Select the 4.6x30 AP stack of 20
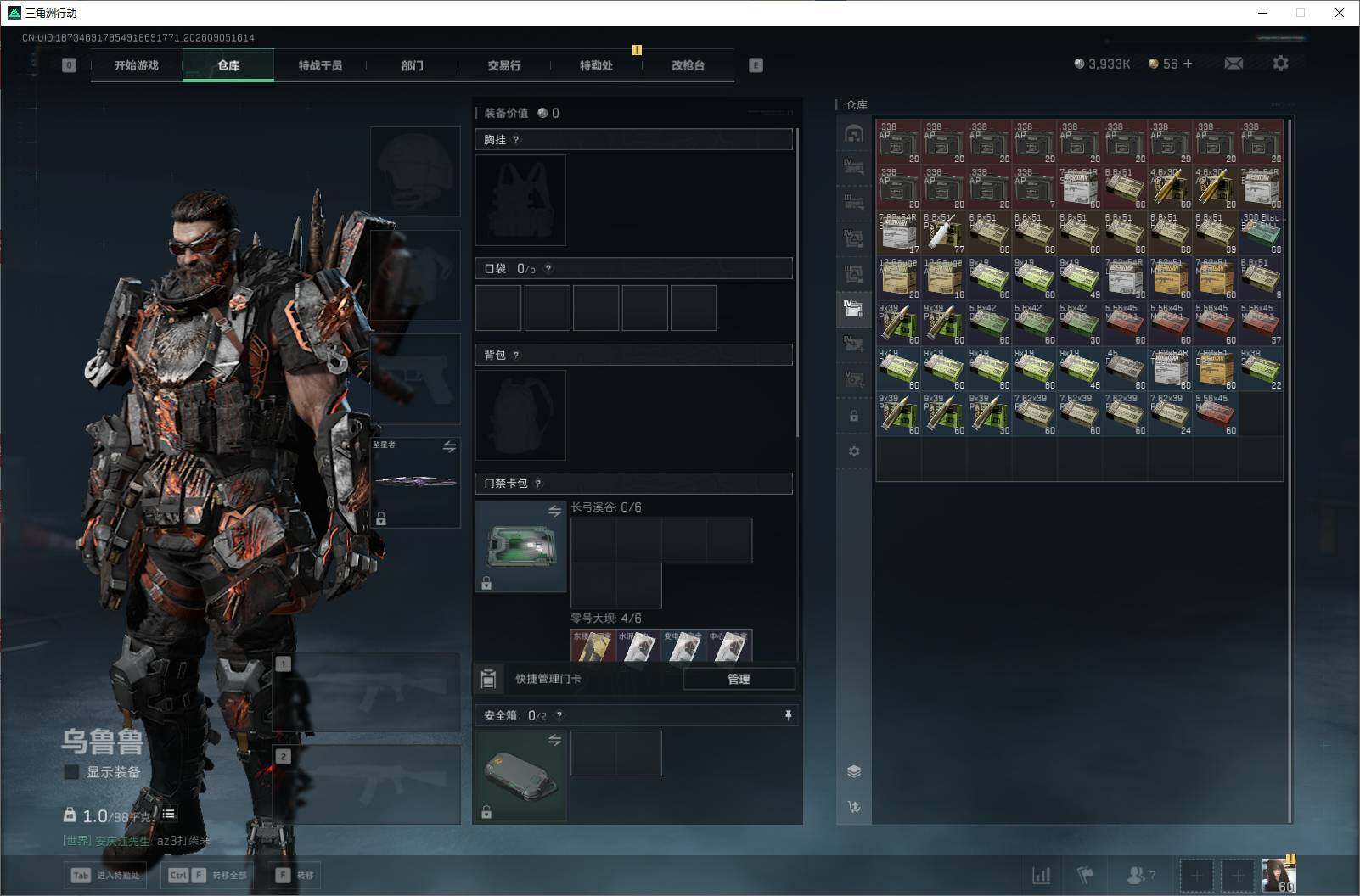The height and width of the screenshot is (896, 1360). tap(1216, 188)
